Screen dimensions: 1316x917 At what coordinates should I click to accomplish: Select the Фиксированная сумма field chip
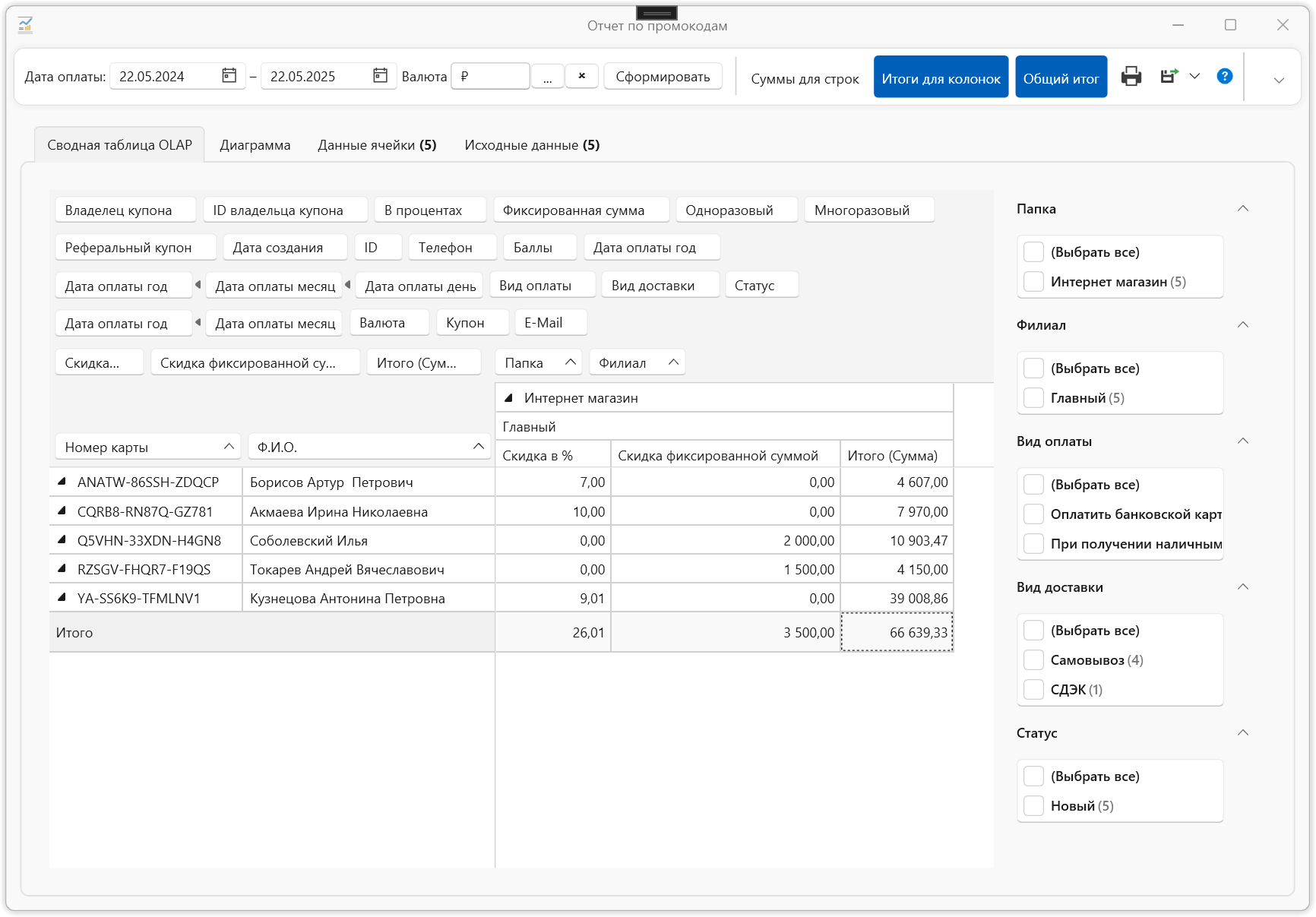(x=581, y=210)
